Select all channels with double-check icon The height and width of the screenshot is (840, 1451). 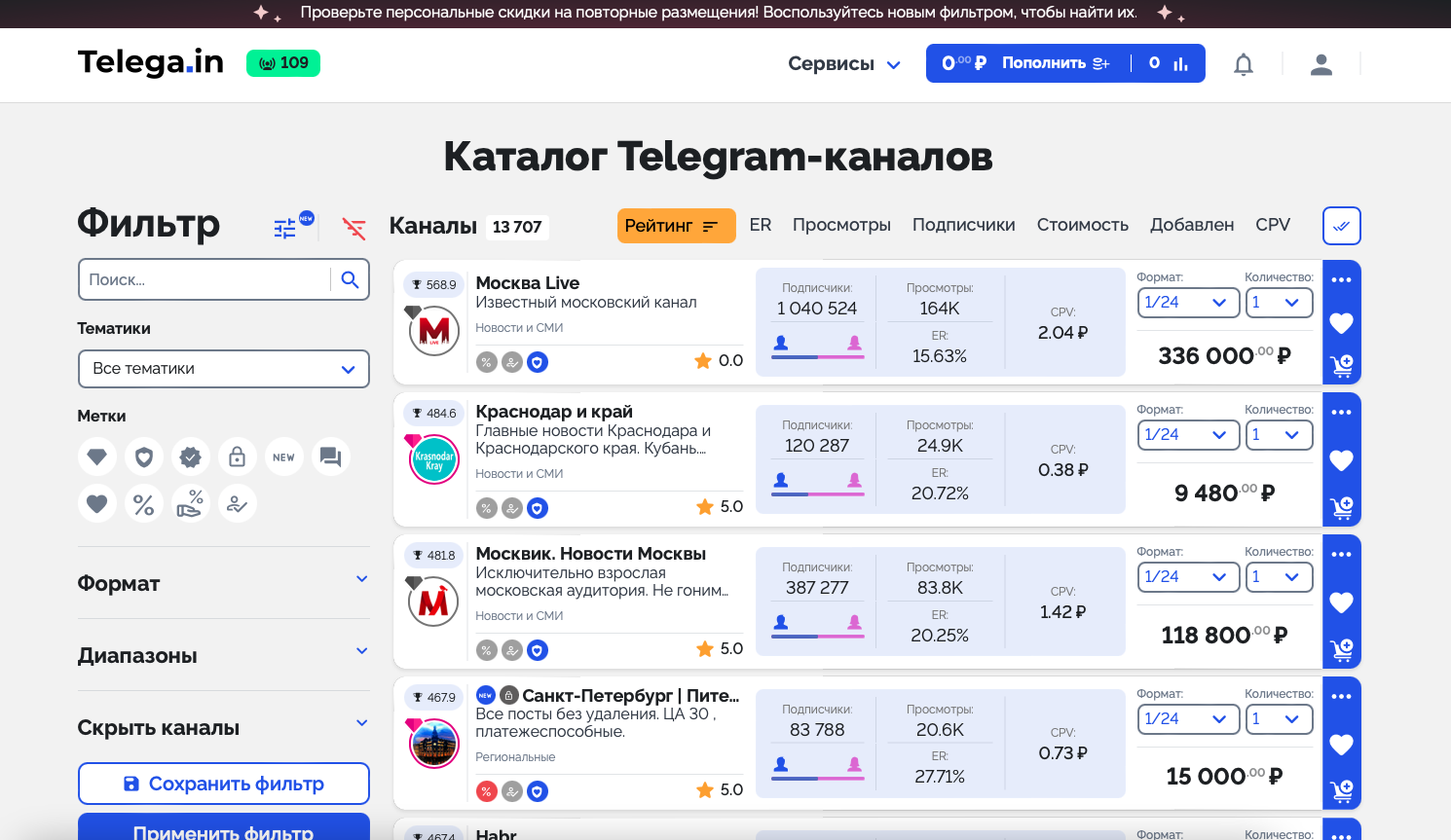[1342, 226]
